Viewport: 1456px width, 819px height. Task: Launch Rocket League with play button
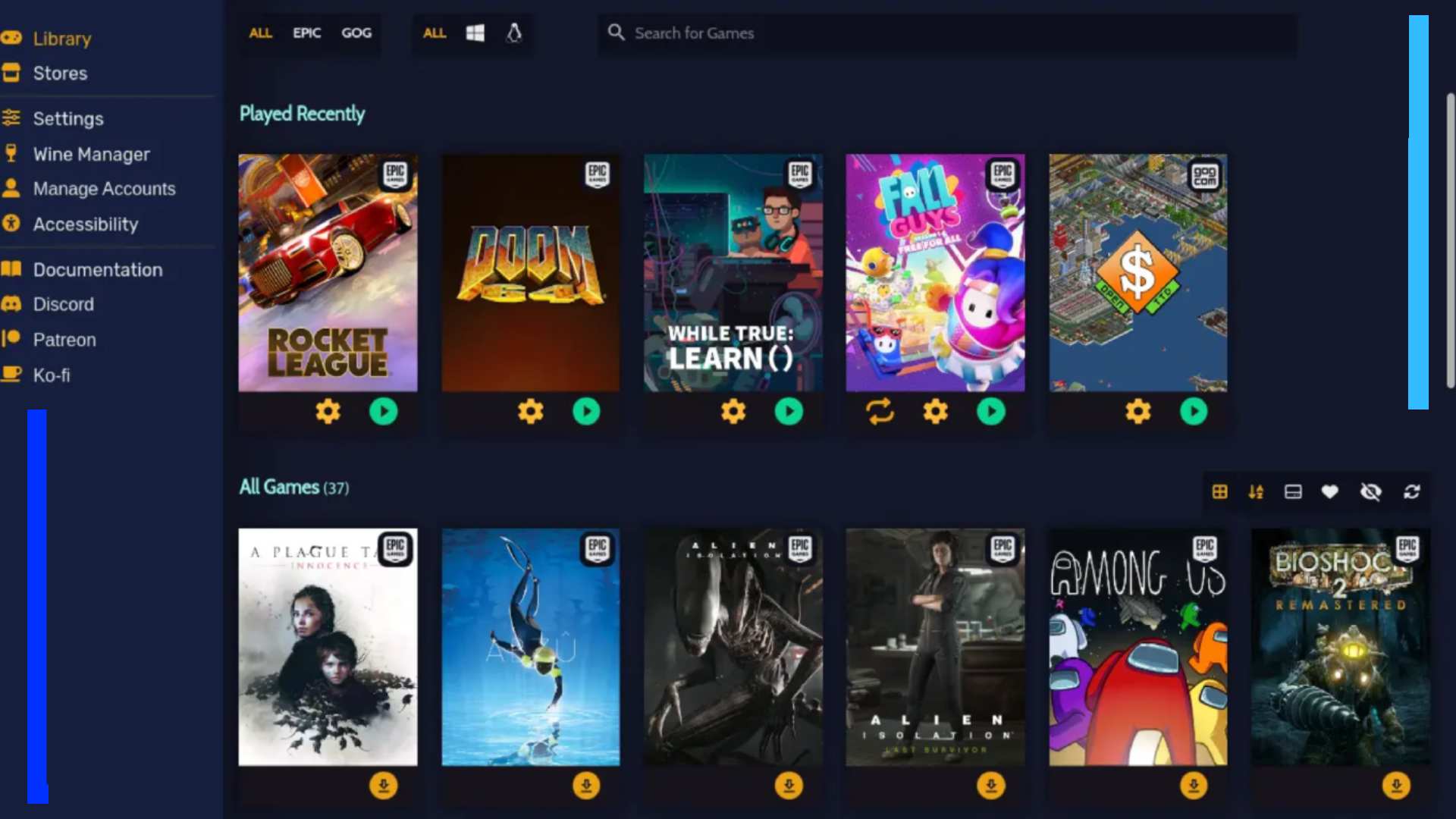(x=384, y=411)
